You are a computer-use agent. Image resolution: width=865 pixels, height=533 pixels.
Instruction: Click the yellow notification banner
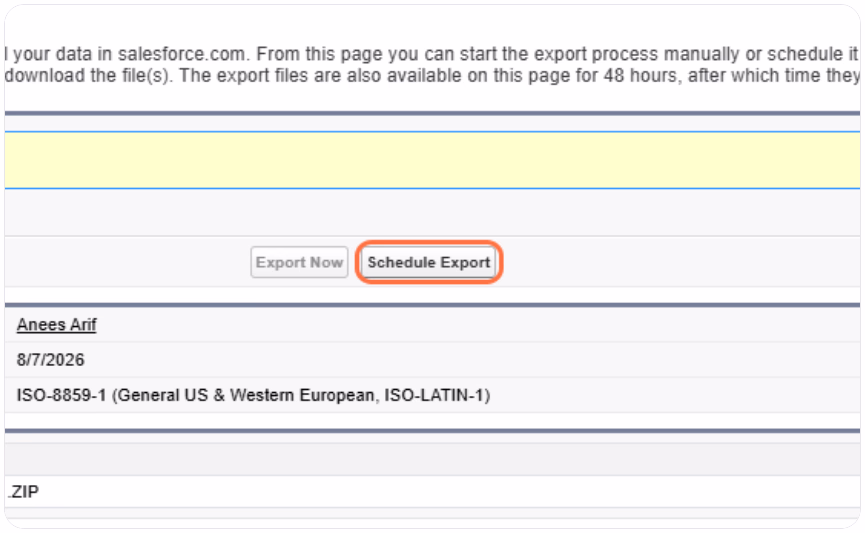[432, 160]
